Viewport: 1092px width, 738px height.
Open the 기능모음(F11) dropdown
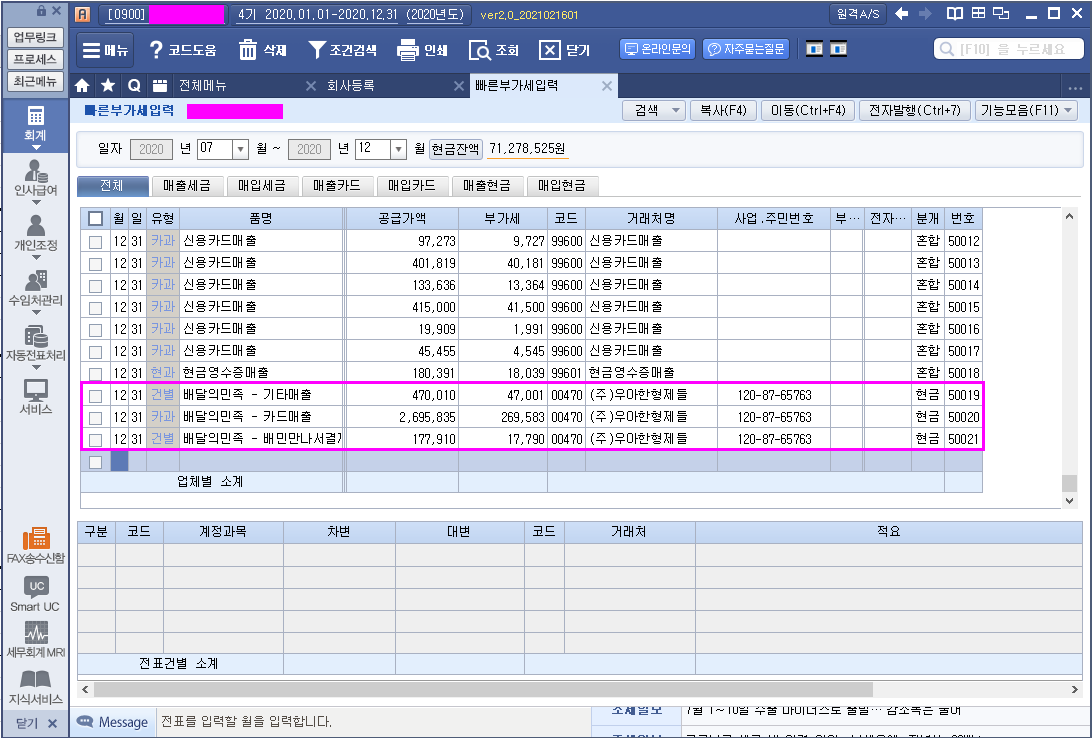pos(1026,111)
